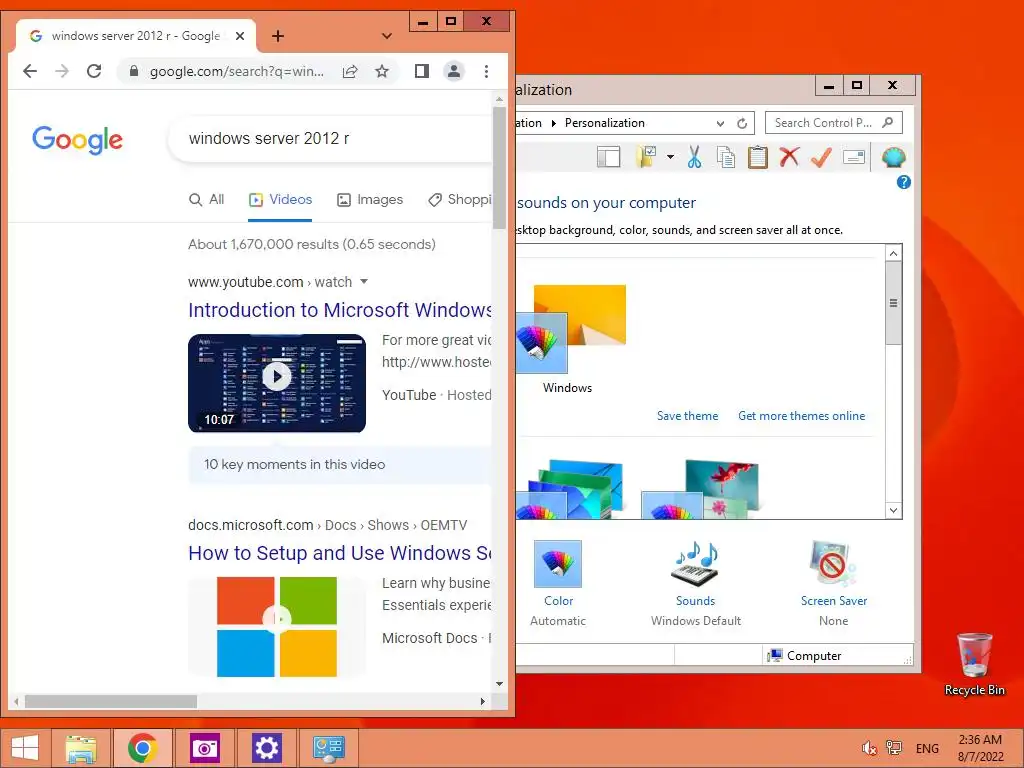The height and width of the screenshot is (768, 1024).
Task: Expand the folder options dropdown arrow
Action: click(x=670, y=157)
